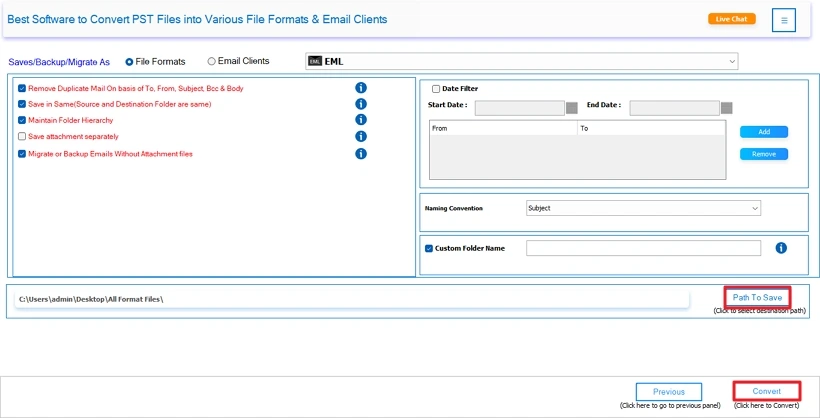Click info icon beside Remove Duplicate Mail
The height and width of the screenshot is (418, 820).
pos(361,88)
